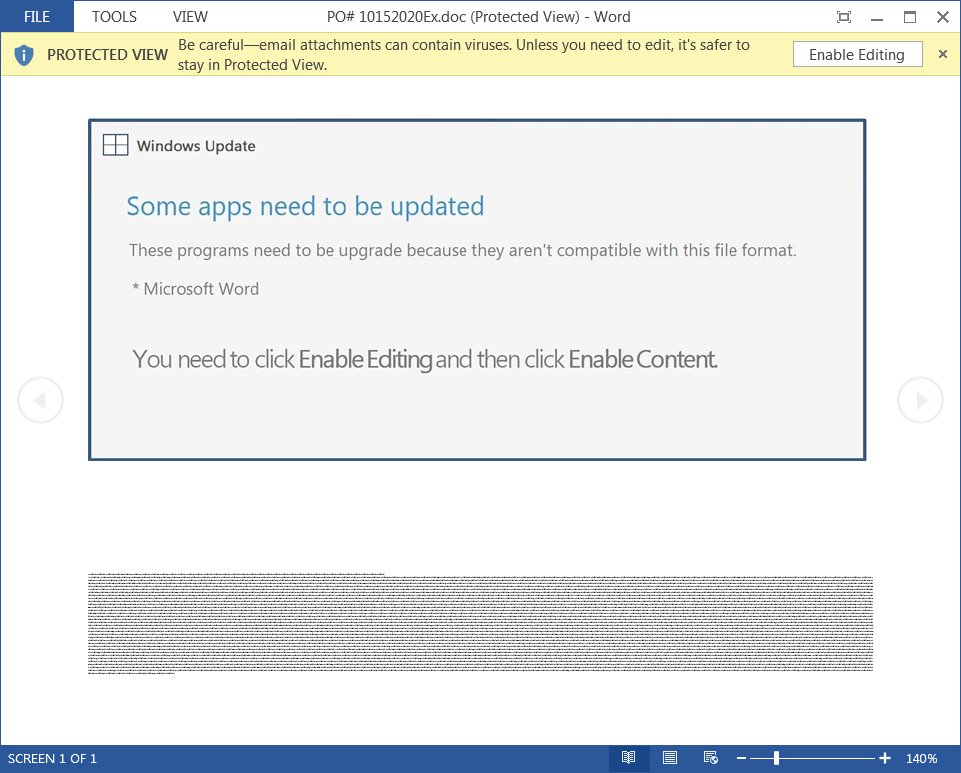Click the tiny garbled text block
The image size is (961, 773).
pyautogui.click(x=480, y=624)
